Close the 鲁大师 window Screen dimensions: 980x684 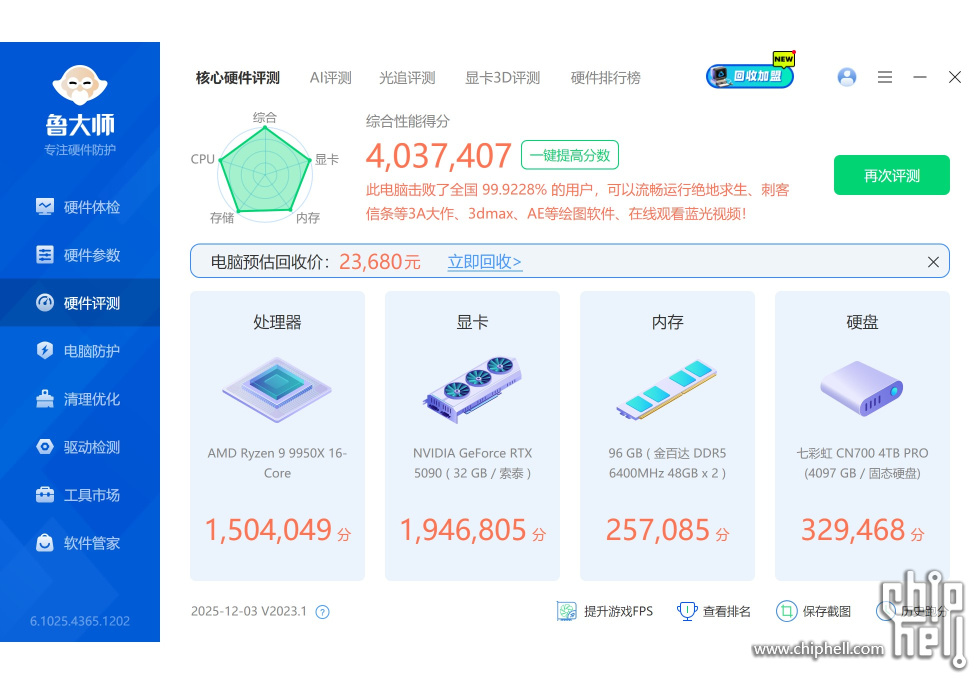point(954,77)
